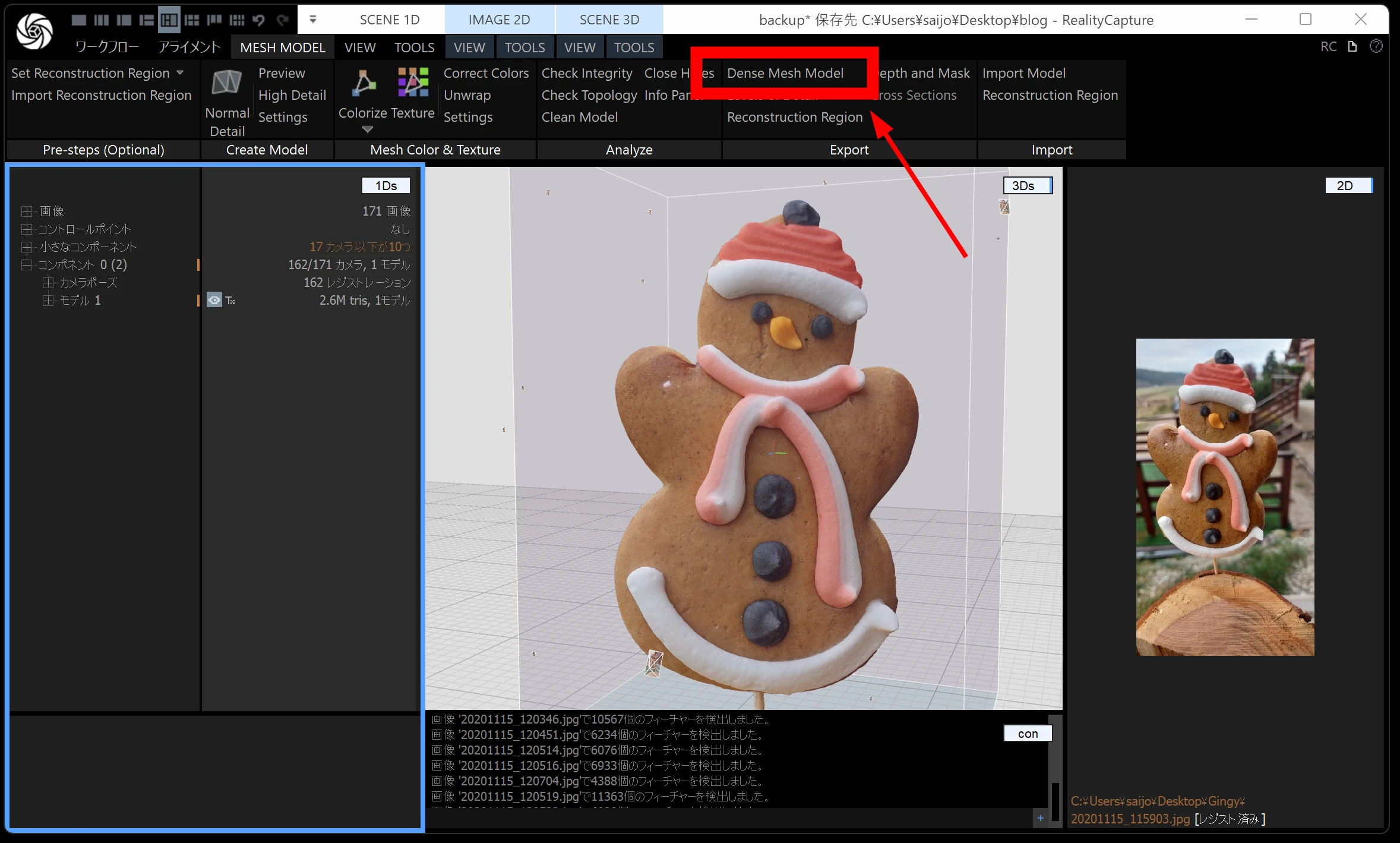
Task: Switch to the アライメント ribbon tab
Action: click(189, 47)
